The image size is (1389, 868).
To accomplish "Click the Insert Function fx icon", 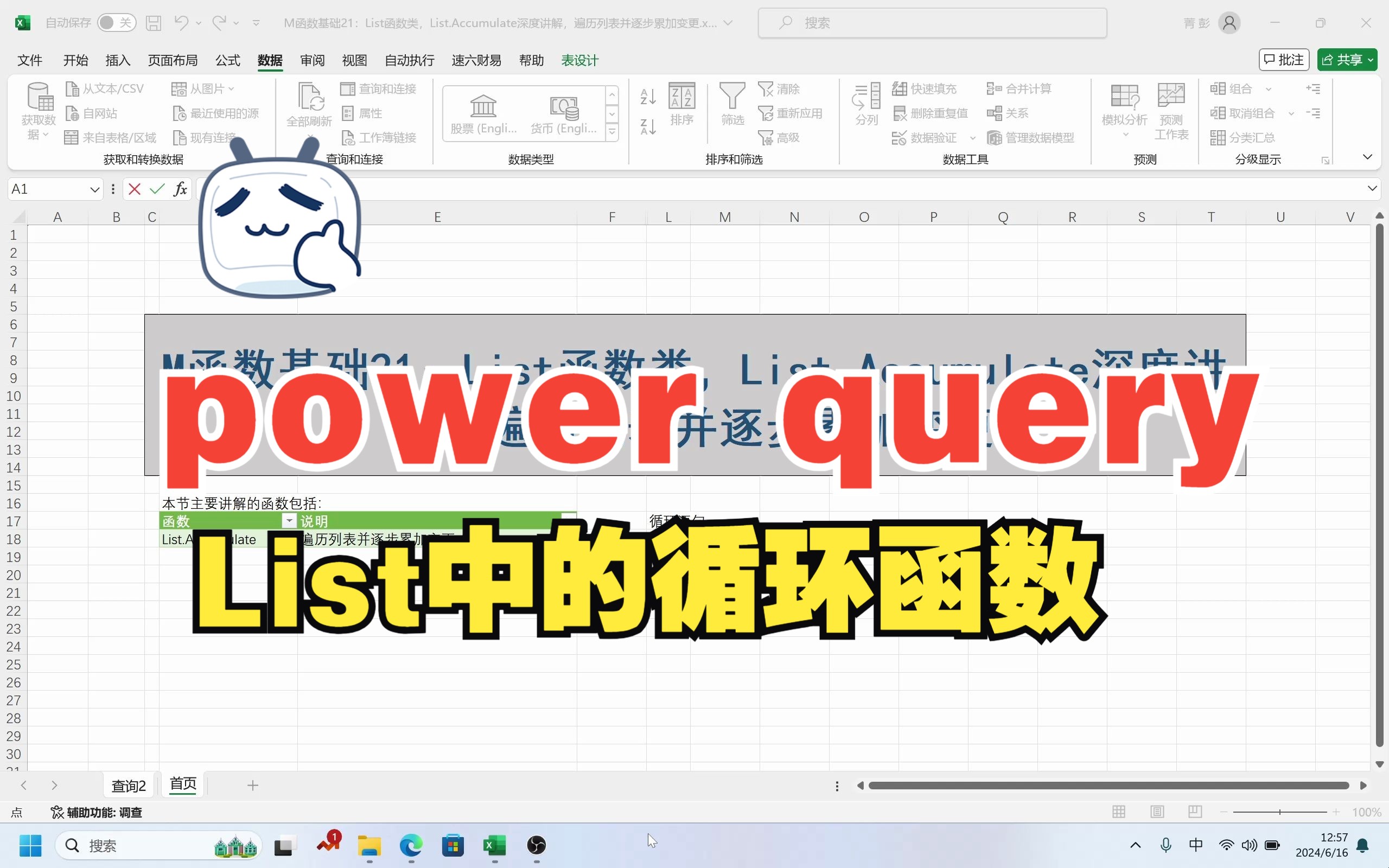I will [180, 189].
